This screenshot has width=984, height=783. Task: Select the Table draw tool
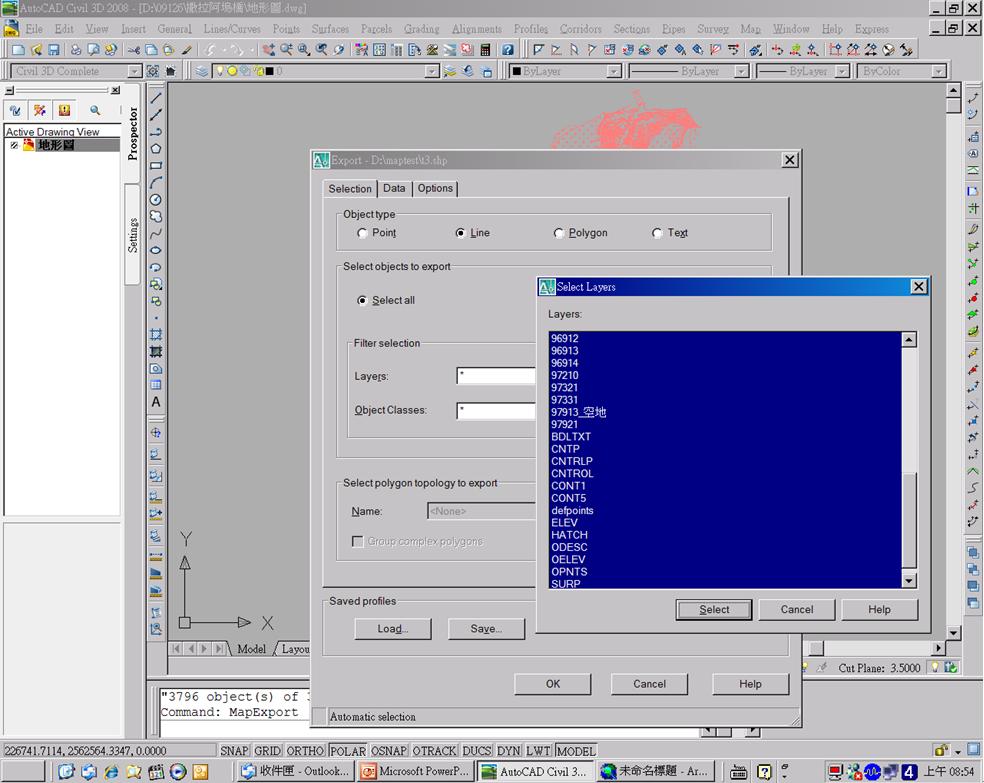click(x=156, y=385)
